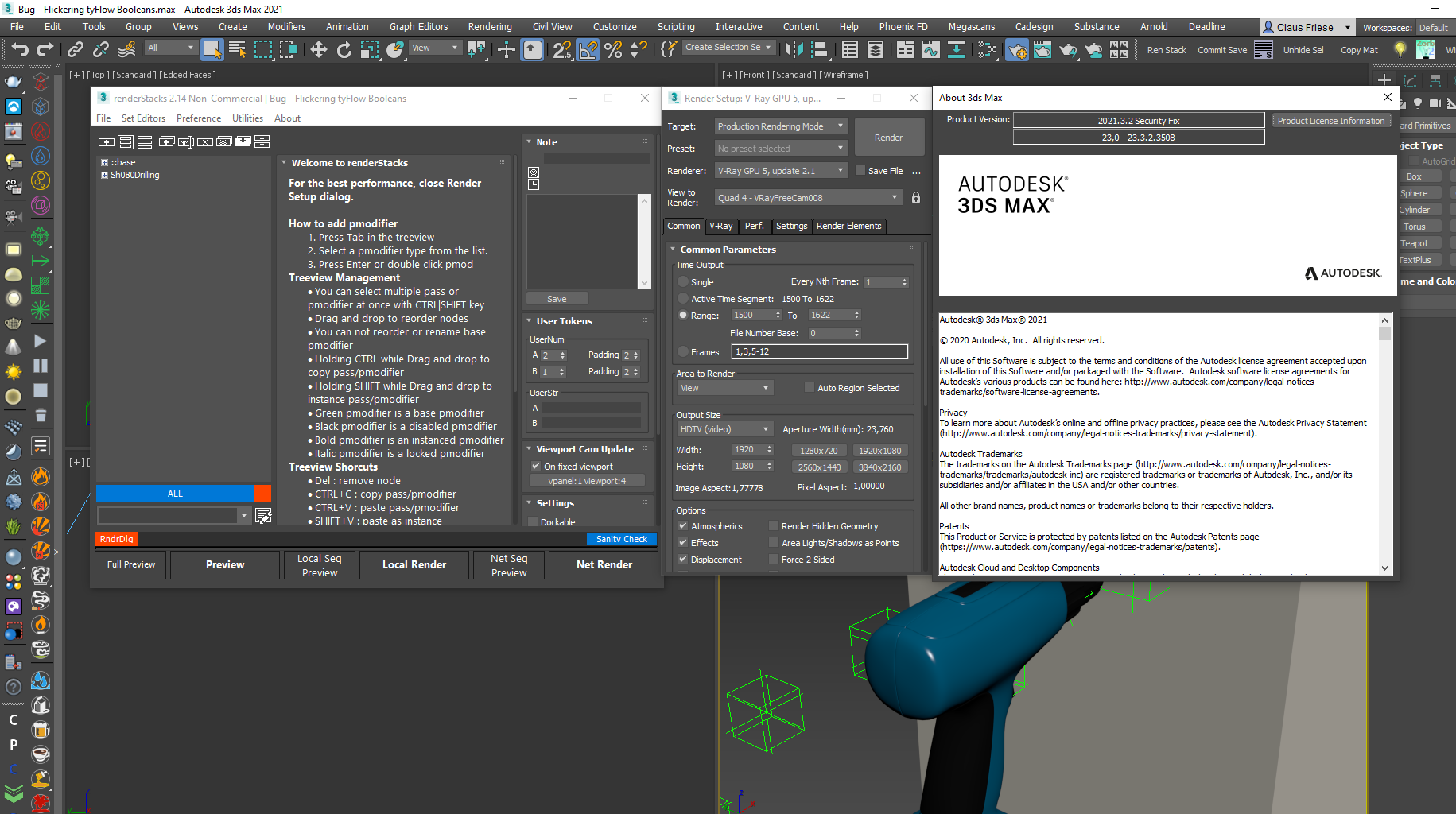1456x814 pixels.
Task: Enable Render Hidden Geometry checkbox
Action: point(773,525)
